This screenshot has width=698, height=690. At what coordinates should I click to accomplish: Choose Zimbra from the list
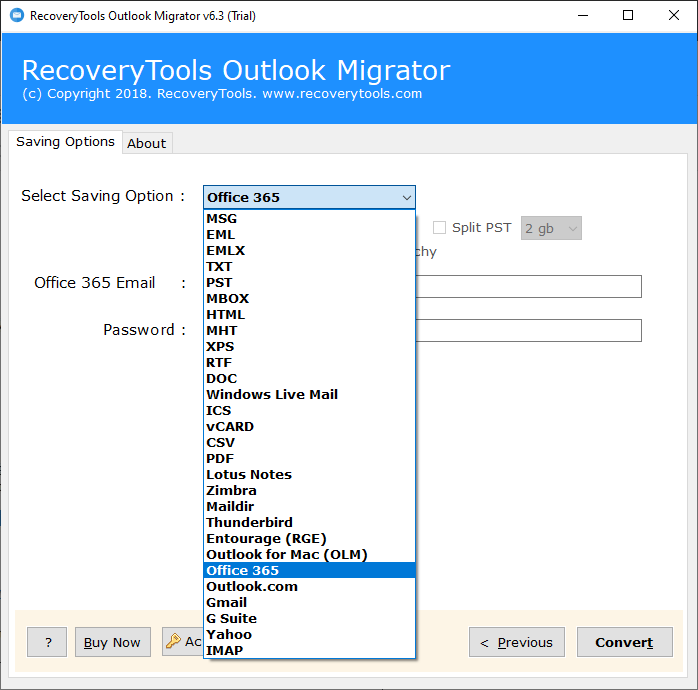[x=309, y=491]
